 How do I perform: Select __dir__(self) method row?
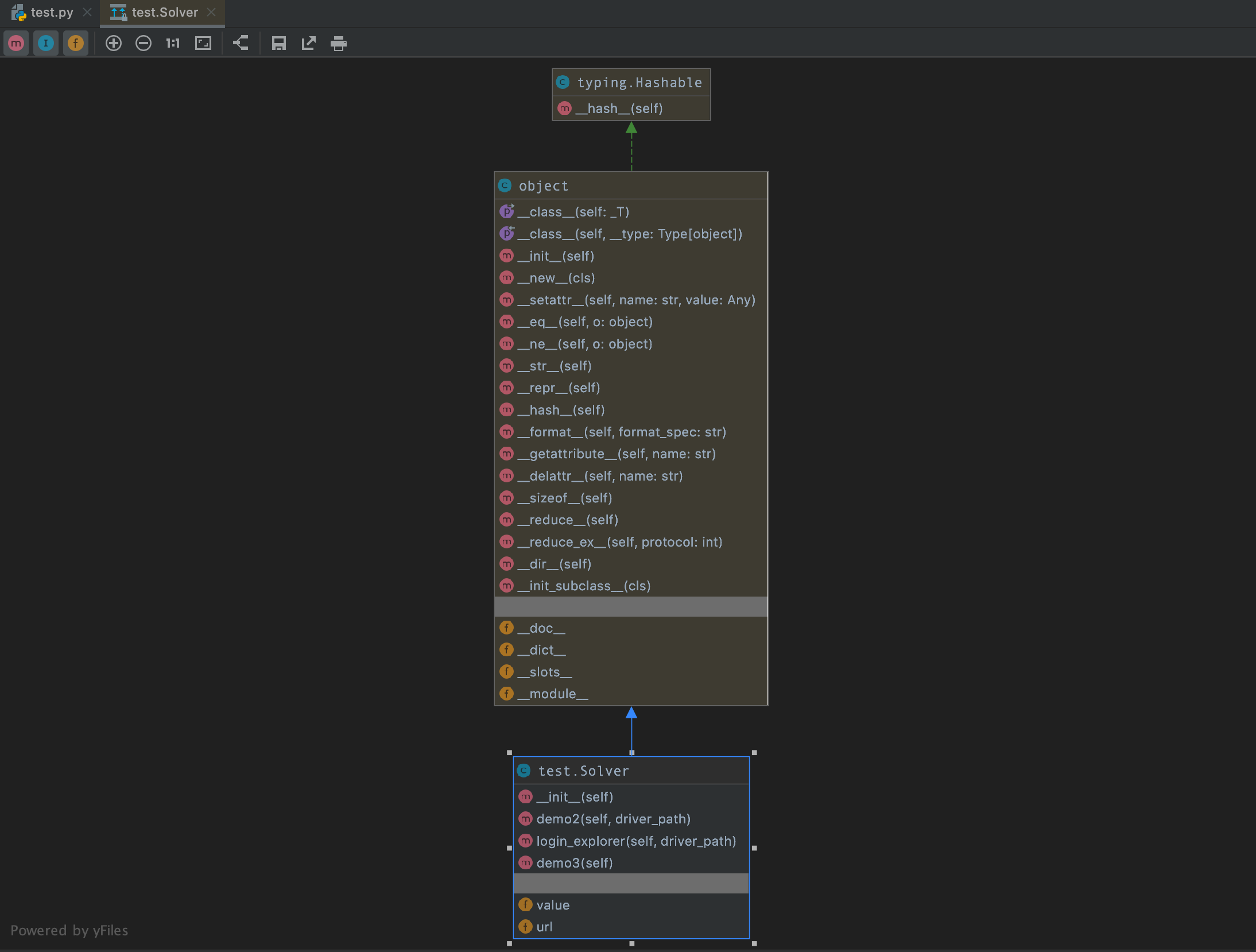point(631,564)
